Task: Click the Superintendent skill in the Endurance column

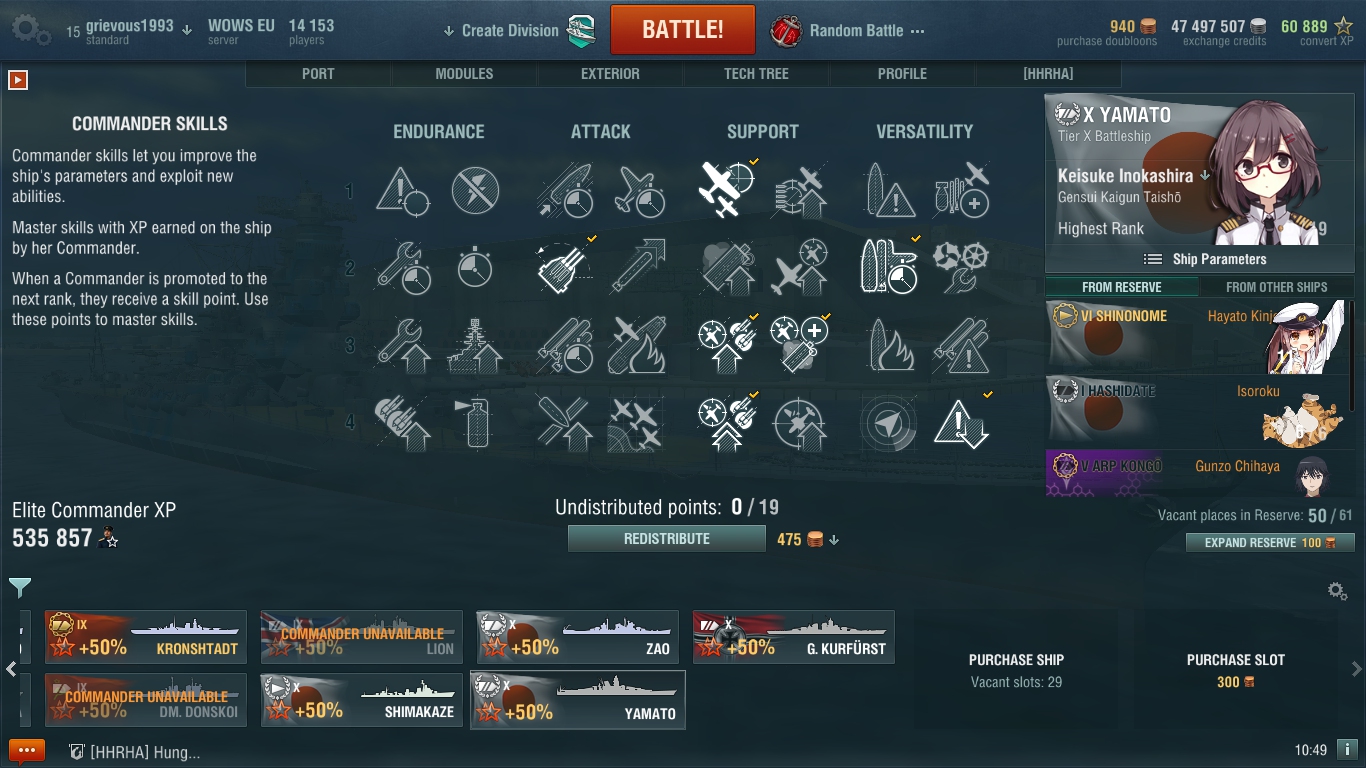Action: coord(402,345)
